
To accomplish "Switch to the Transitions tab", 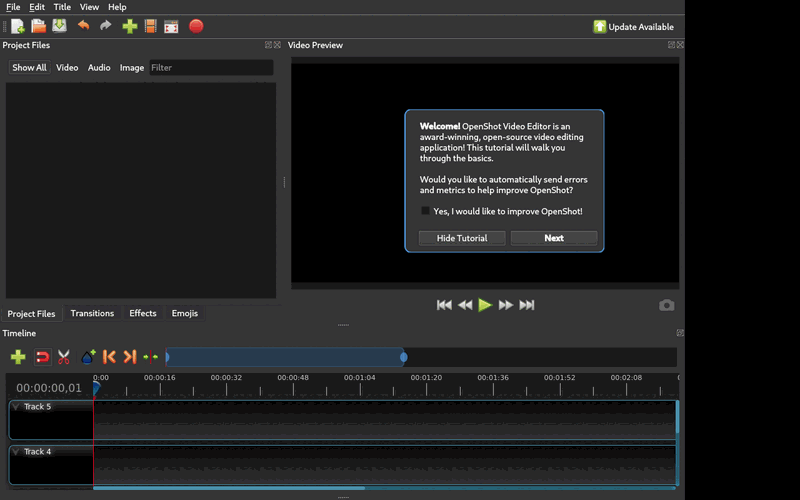I will 92,313.
